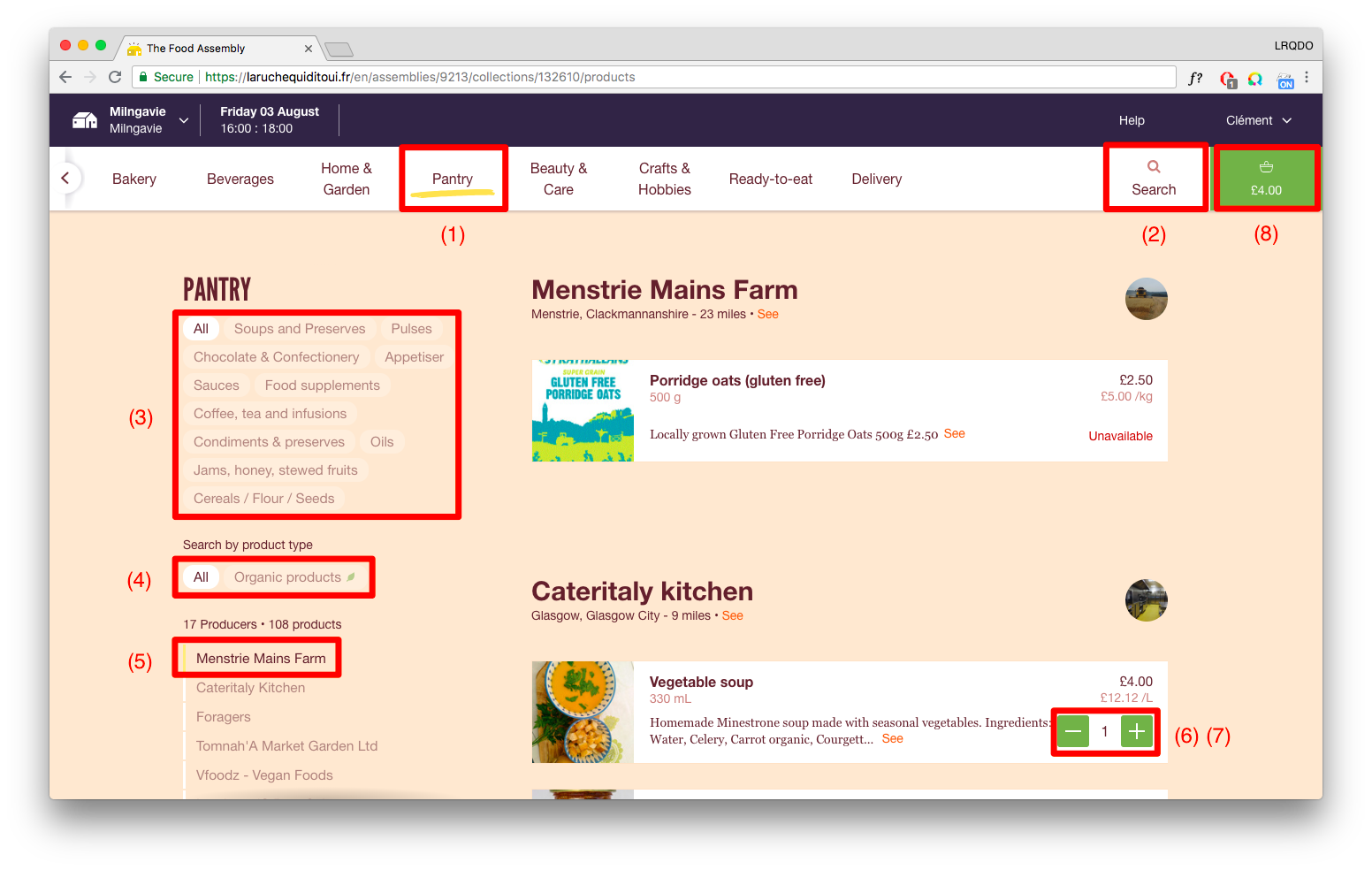The width and height of the screenshot is (1372, 870).
Task: Open the Help link
Action: [x=1132, y=120]
